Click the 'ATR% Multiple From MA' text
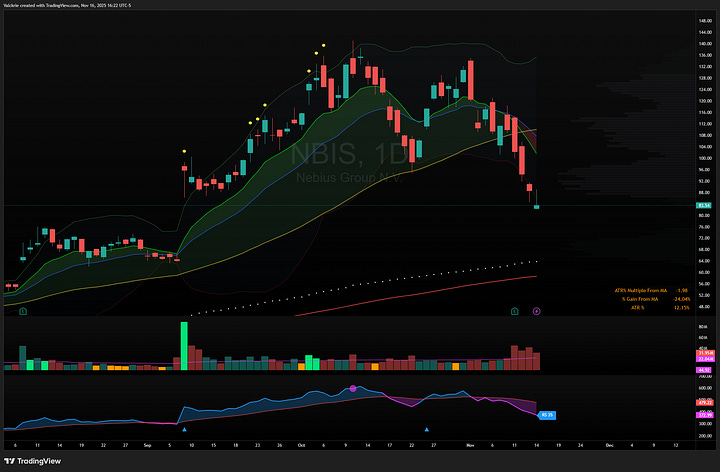The width and height of the screenshot is (720, 472). (641, 291)
